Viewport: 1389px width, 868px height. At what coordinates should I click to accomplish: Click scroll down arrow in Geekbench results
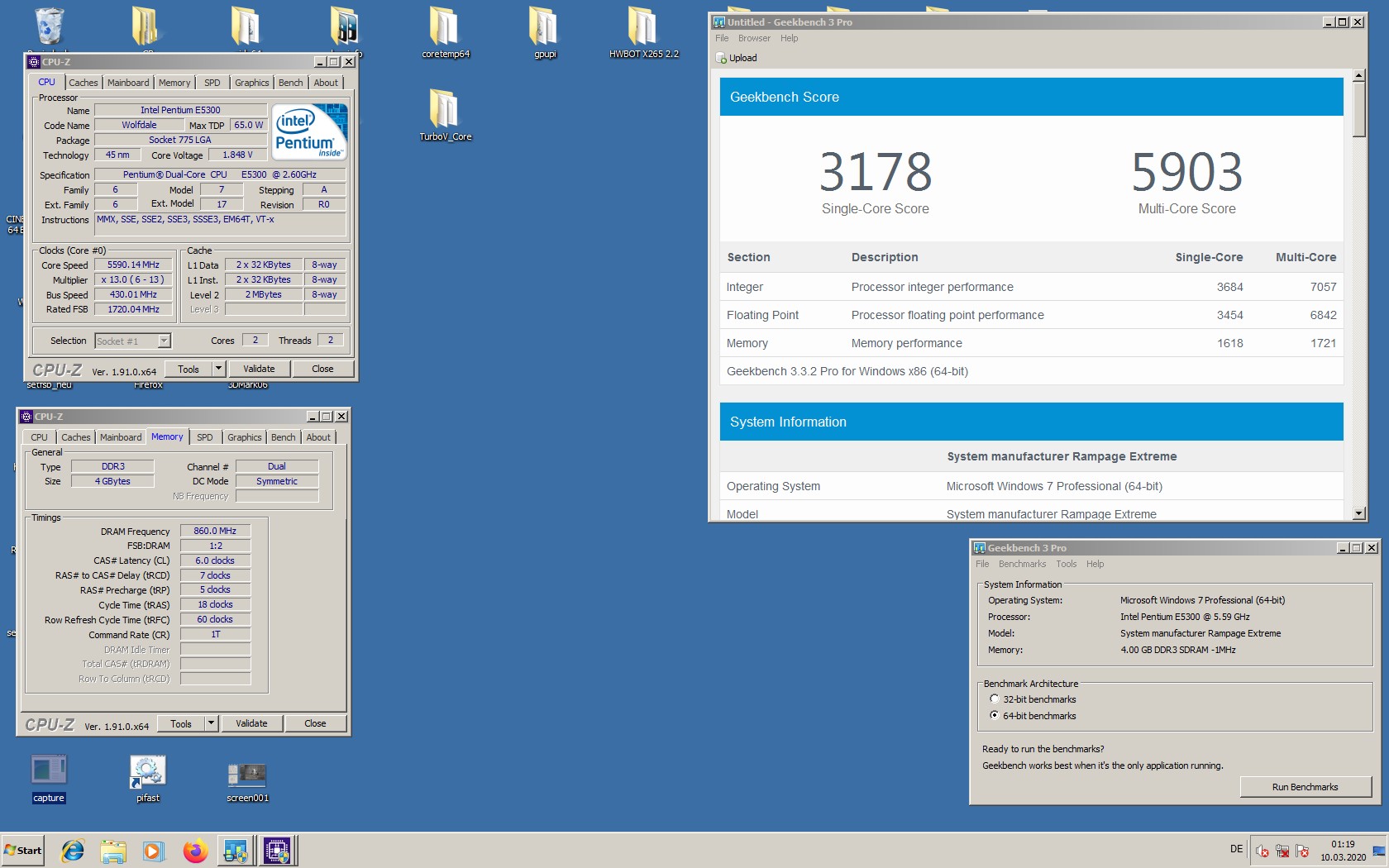[1358, 513]
